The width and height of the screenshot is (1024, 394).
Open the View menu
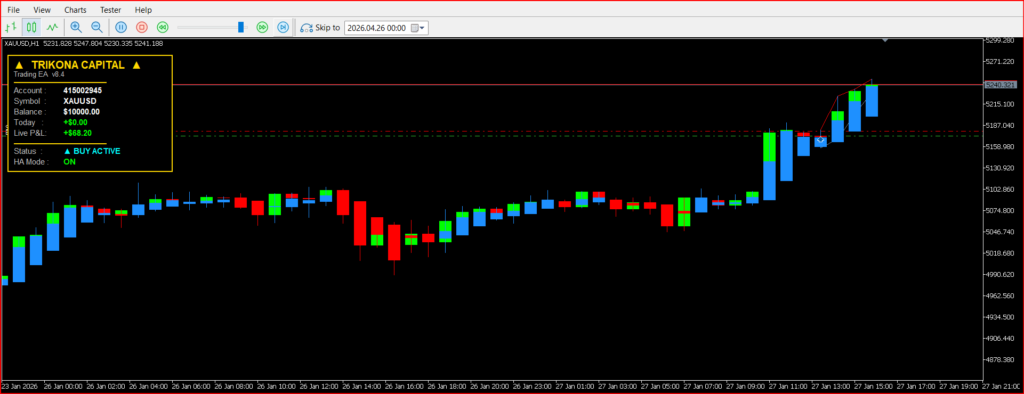tap(42, 10)
